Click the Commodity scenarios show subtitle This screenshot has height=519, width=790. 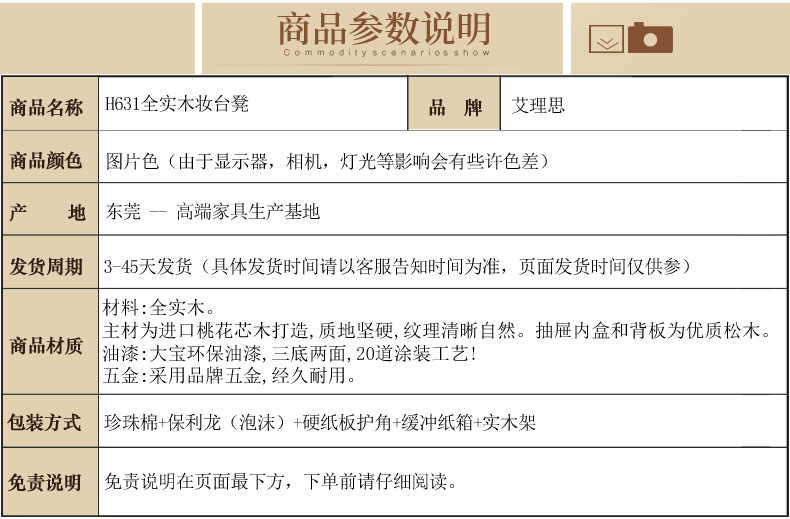pyautogui.click(x=386, y=52)
